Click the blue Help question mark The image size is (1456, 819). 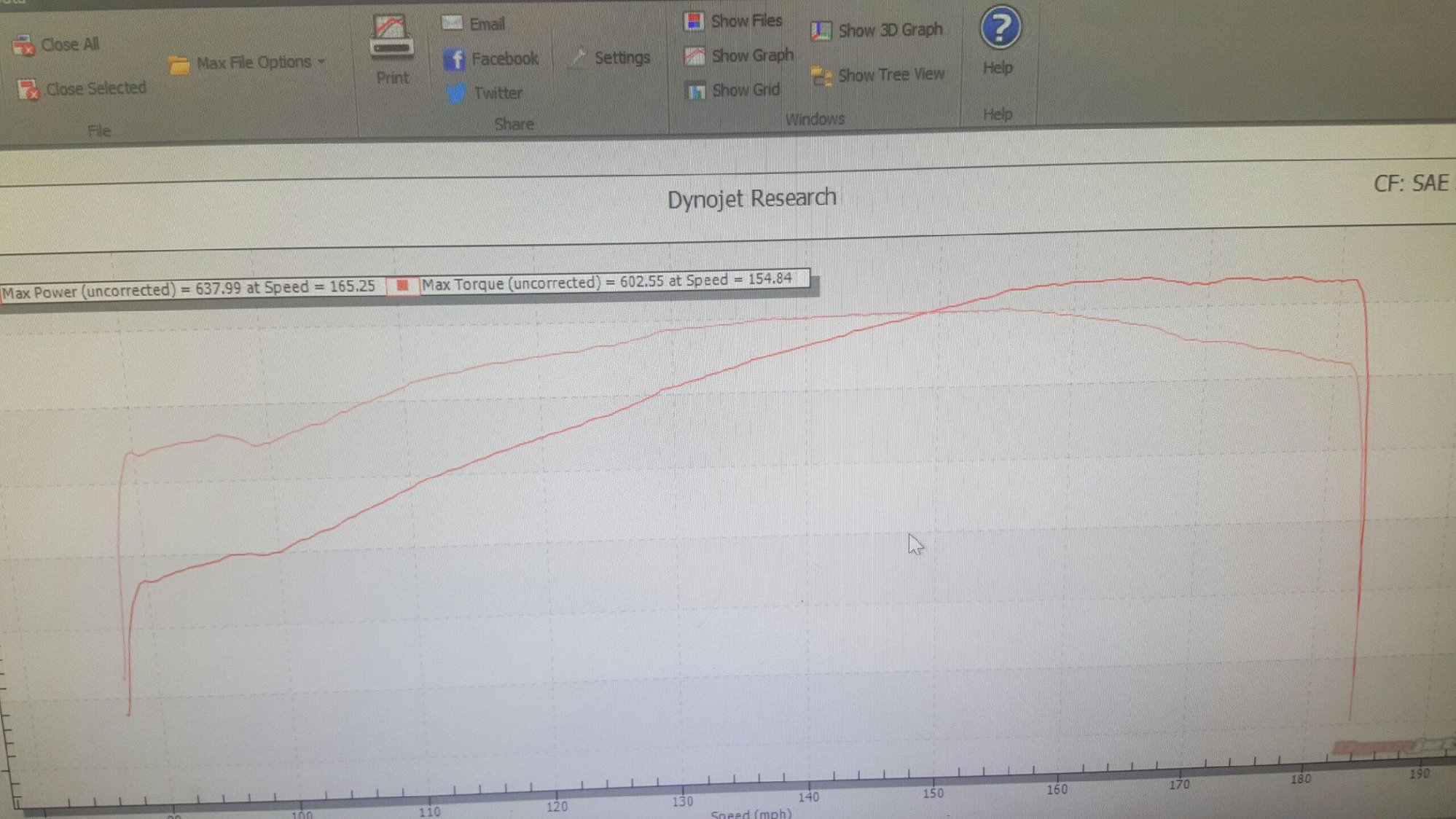click(1001, 28)
